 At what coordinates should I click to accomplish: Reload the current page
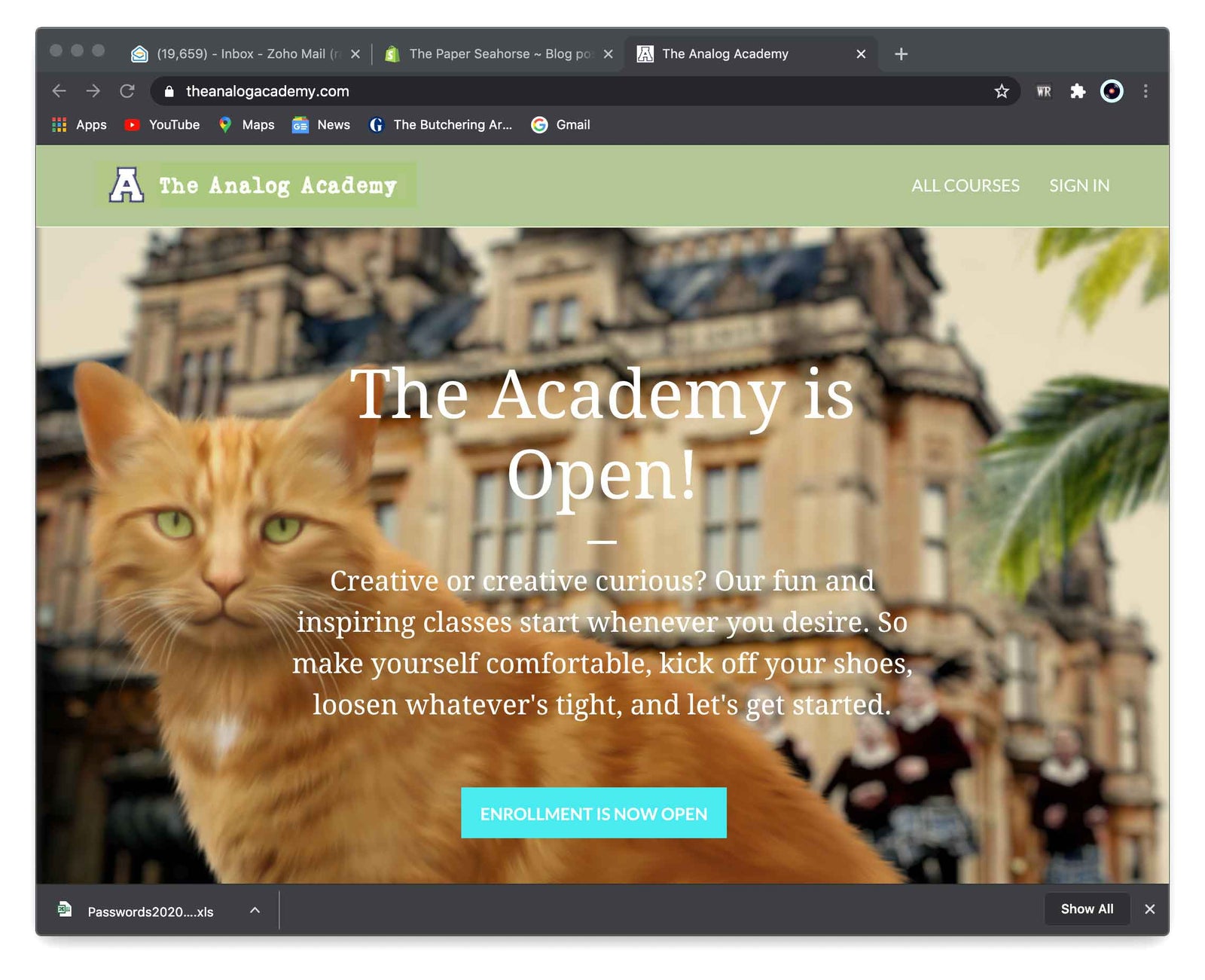[127, 91]
